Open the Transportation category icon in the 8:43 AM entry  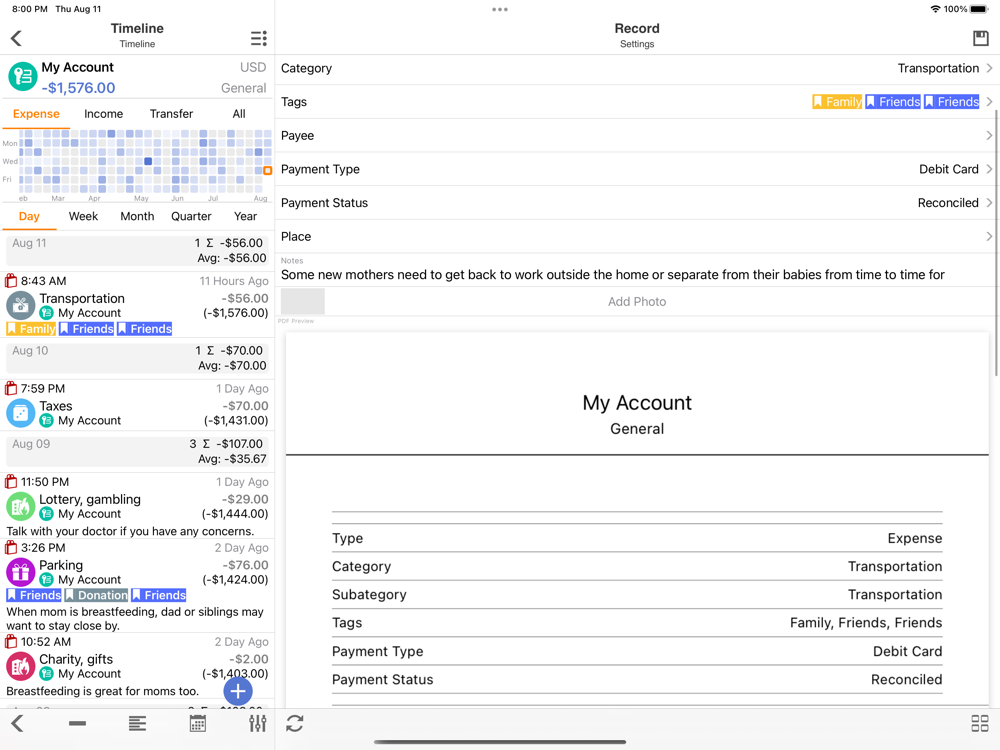point(20,305)
